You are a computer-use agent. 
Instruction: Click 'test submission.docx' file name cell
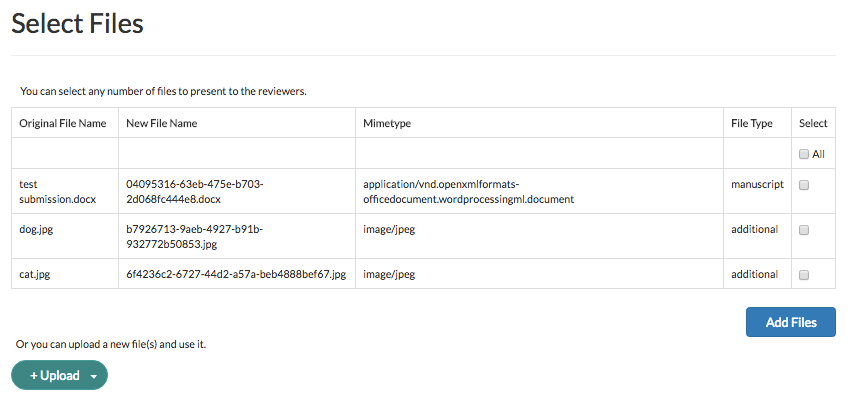point(58,192)
